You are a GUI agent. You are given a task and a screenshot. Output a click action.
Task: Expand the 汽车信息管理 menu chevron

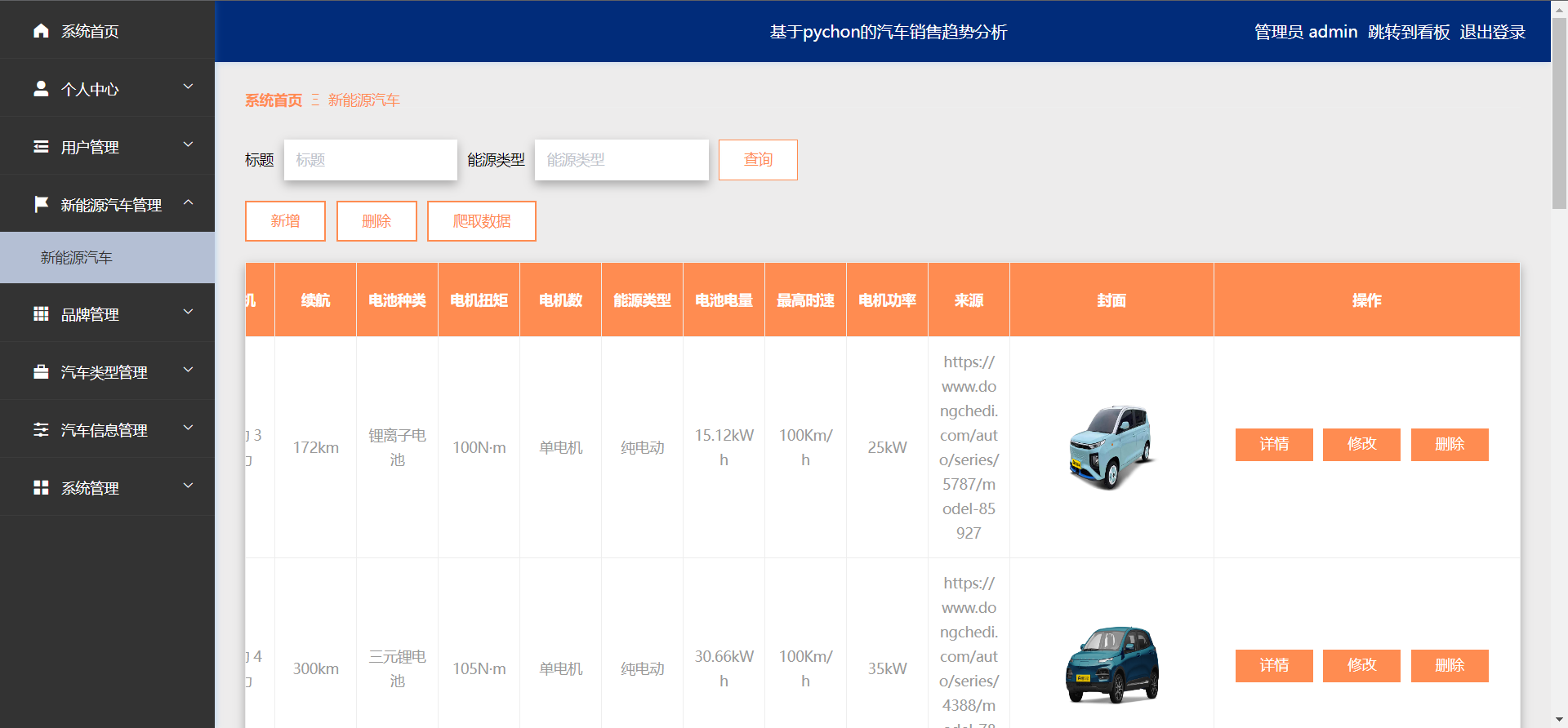pyautogui.click(x=188, y=428)
